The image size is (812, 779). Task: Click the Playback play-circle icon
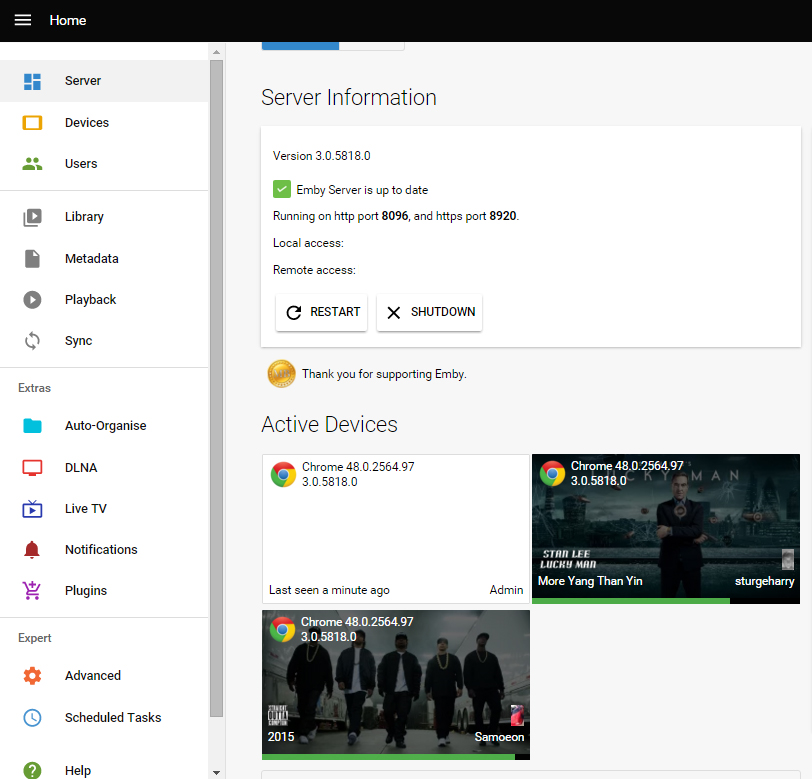point(32,300)
